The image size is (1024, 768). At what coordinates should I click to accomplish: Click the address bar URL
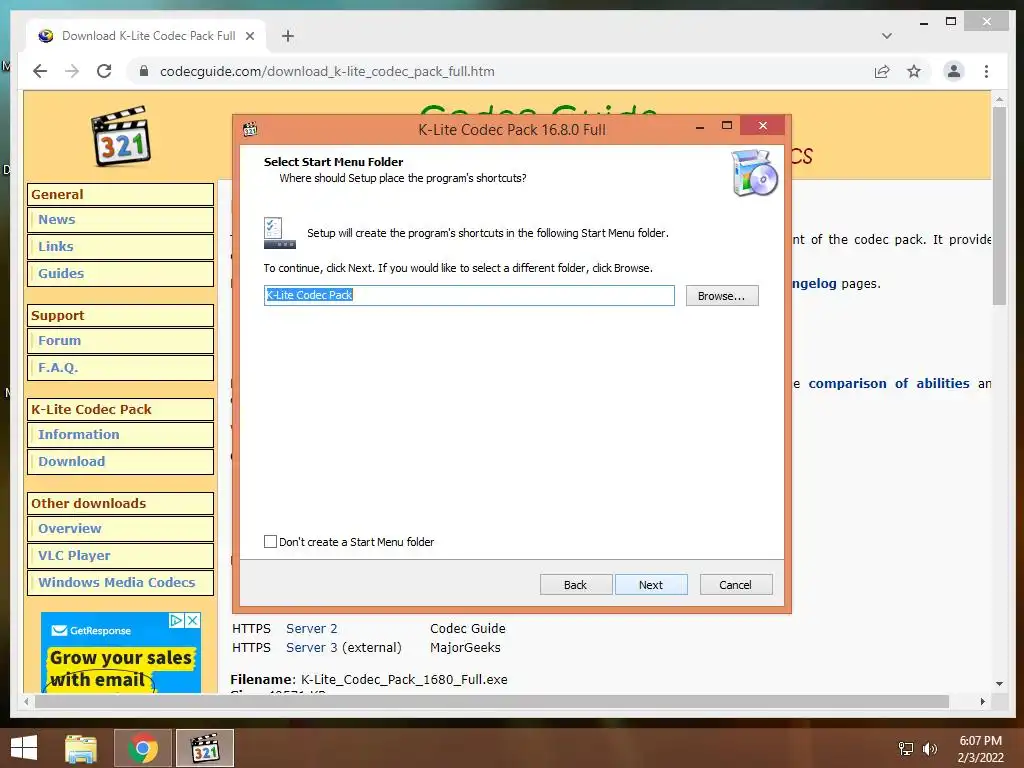[x=327, y=71]
